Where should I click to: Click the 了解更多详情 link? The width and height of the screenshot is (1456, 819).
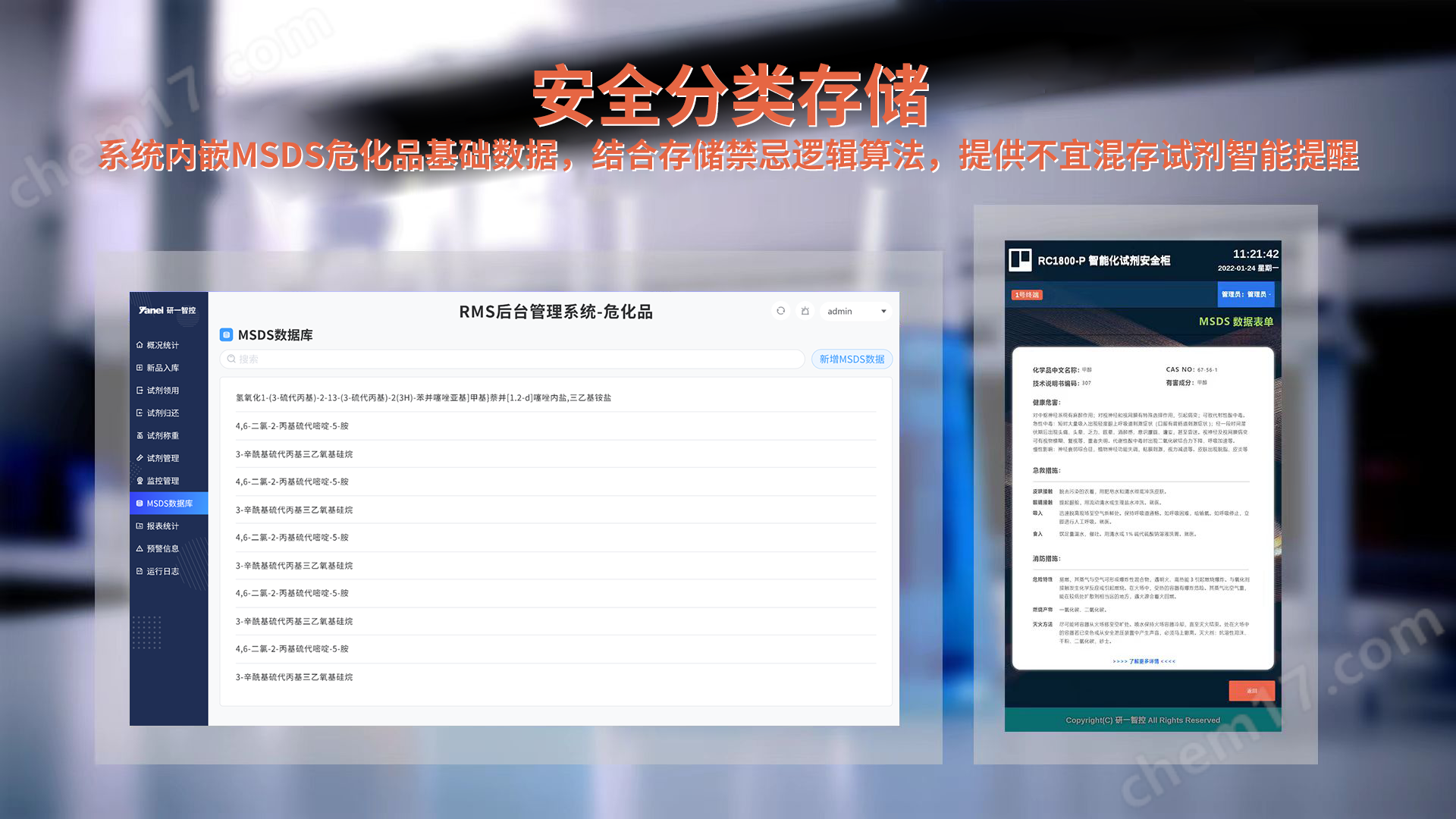[x=1144, y=661]
